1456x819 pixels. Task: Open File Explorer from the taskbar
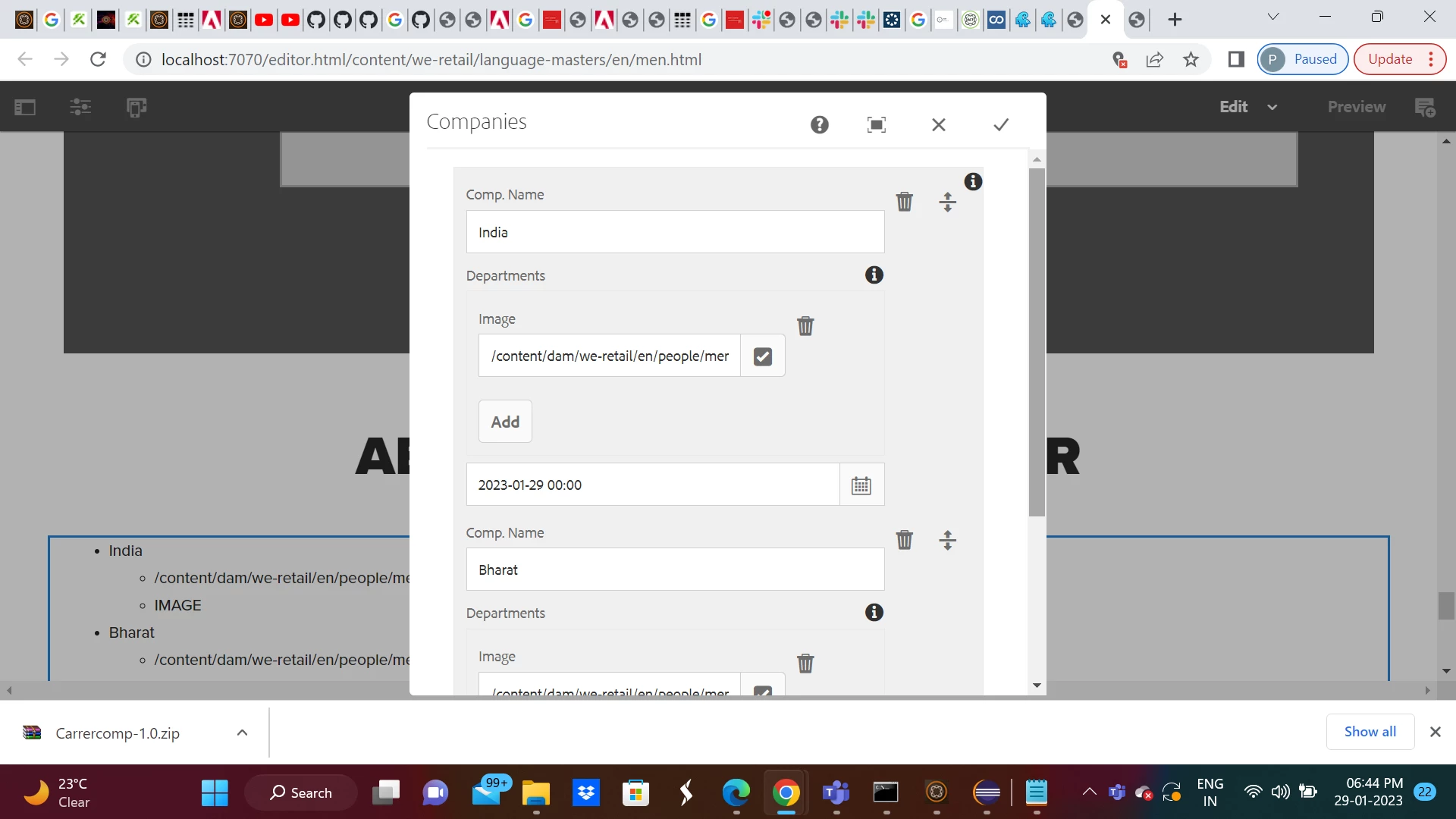point(535,793)
